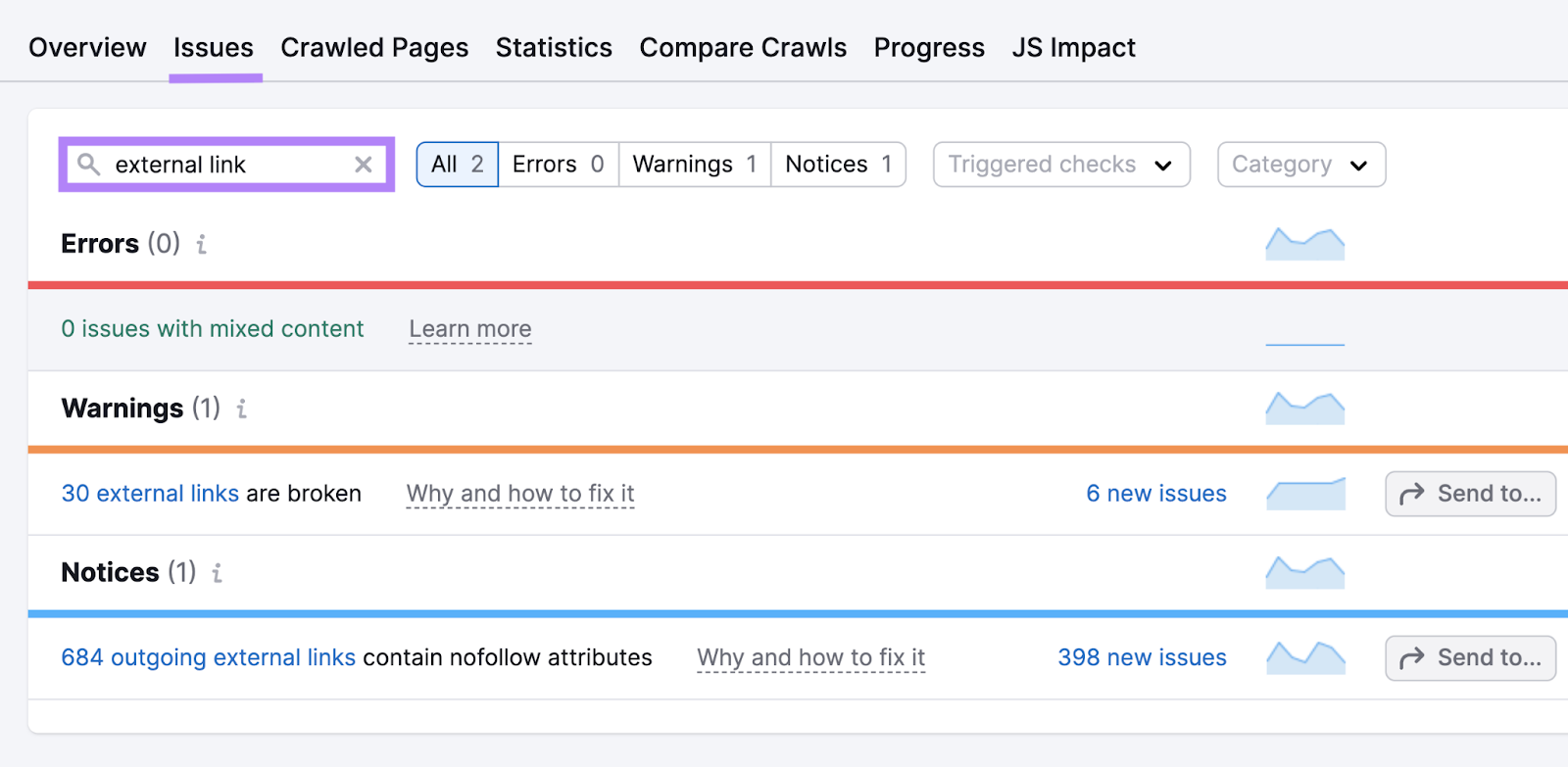
Task: Filter to show Warnings only
Action: click(694, 165)
